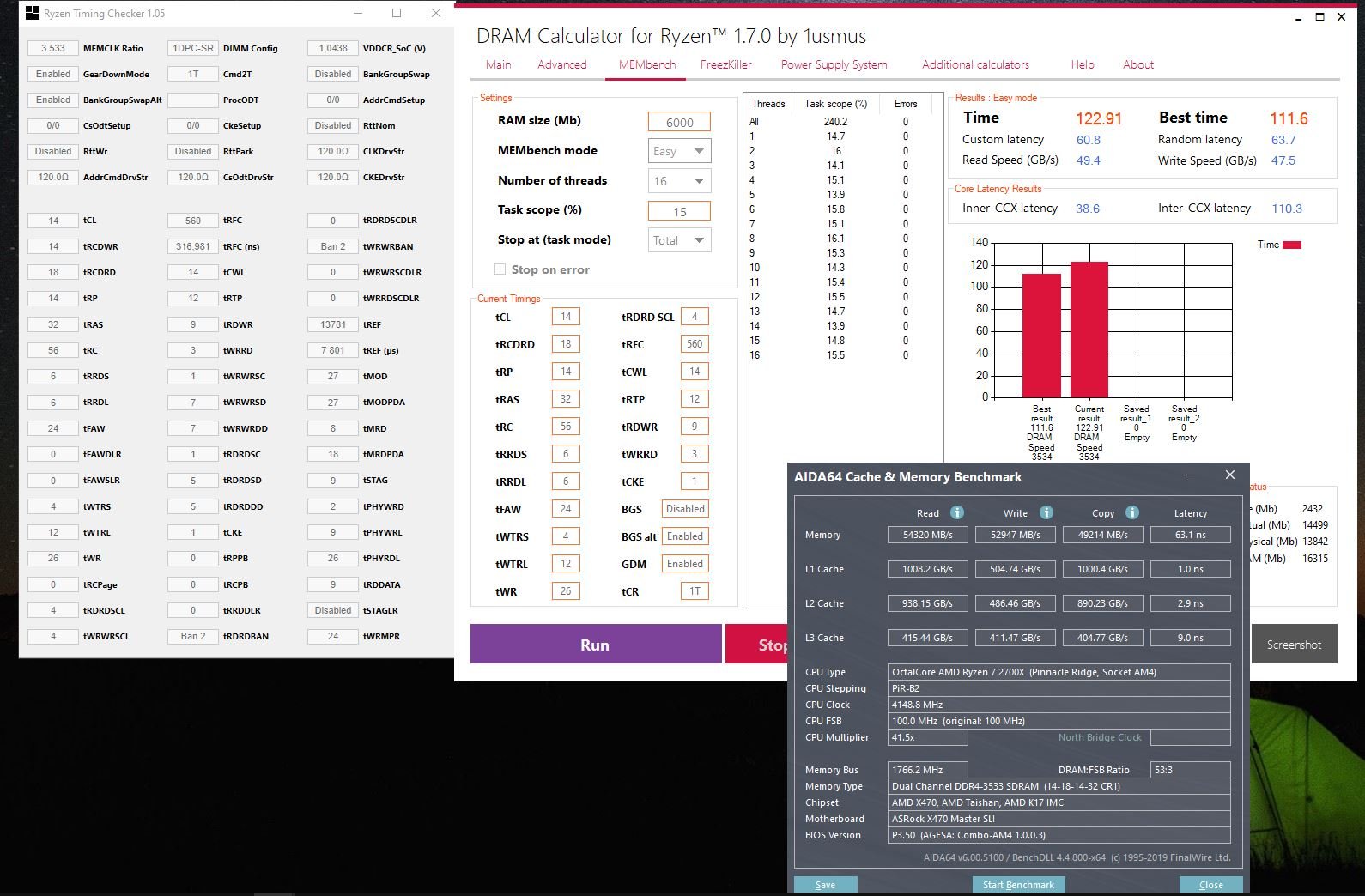This screenshot has height=896, width=1365.
Task: Click the CLKDrvStr 120.0Ω value
Action: pos(333,151)
